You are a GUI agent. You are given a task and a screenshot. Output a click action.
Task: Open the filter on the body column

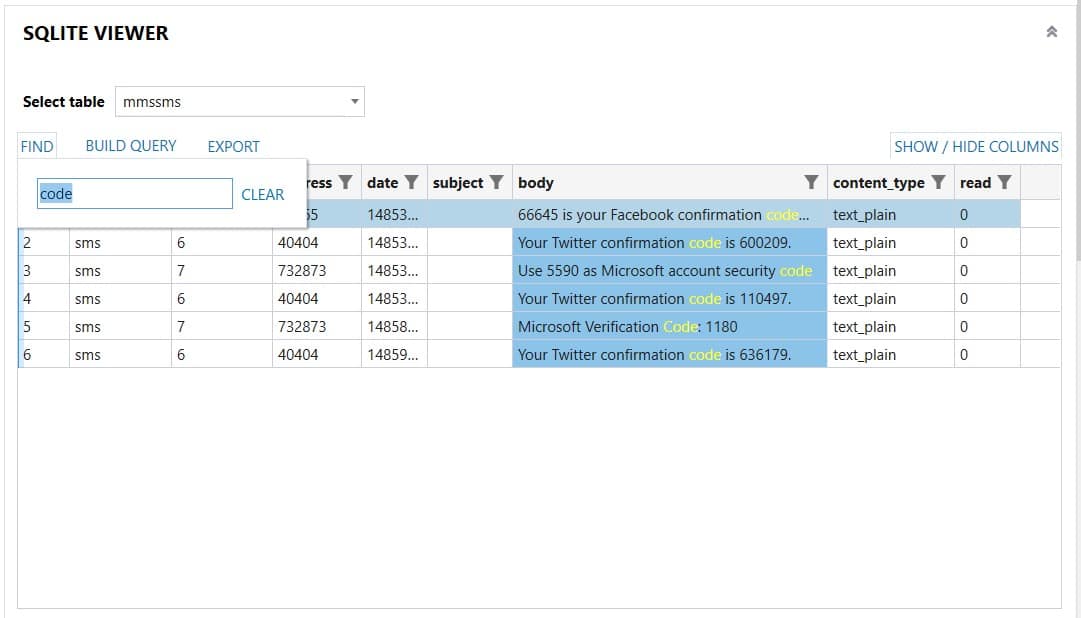coord(813,182)
